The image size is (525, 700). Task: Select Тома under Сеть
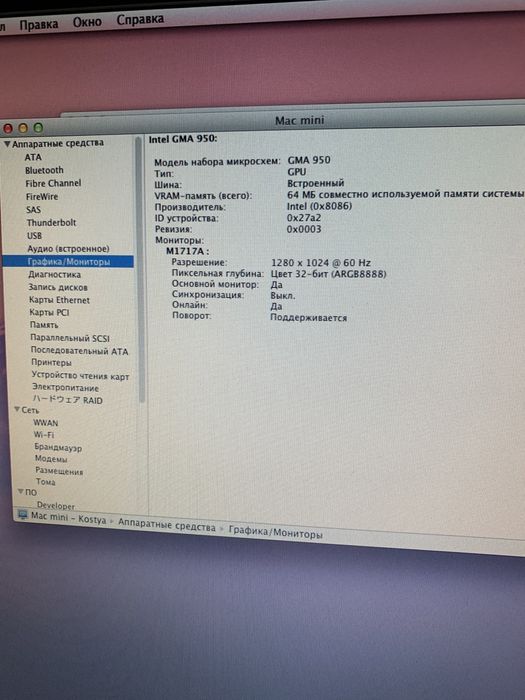click(46, 482)
